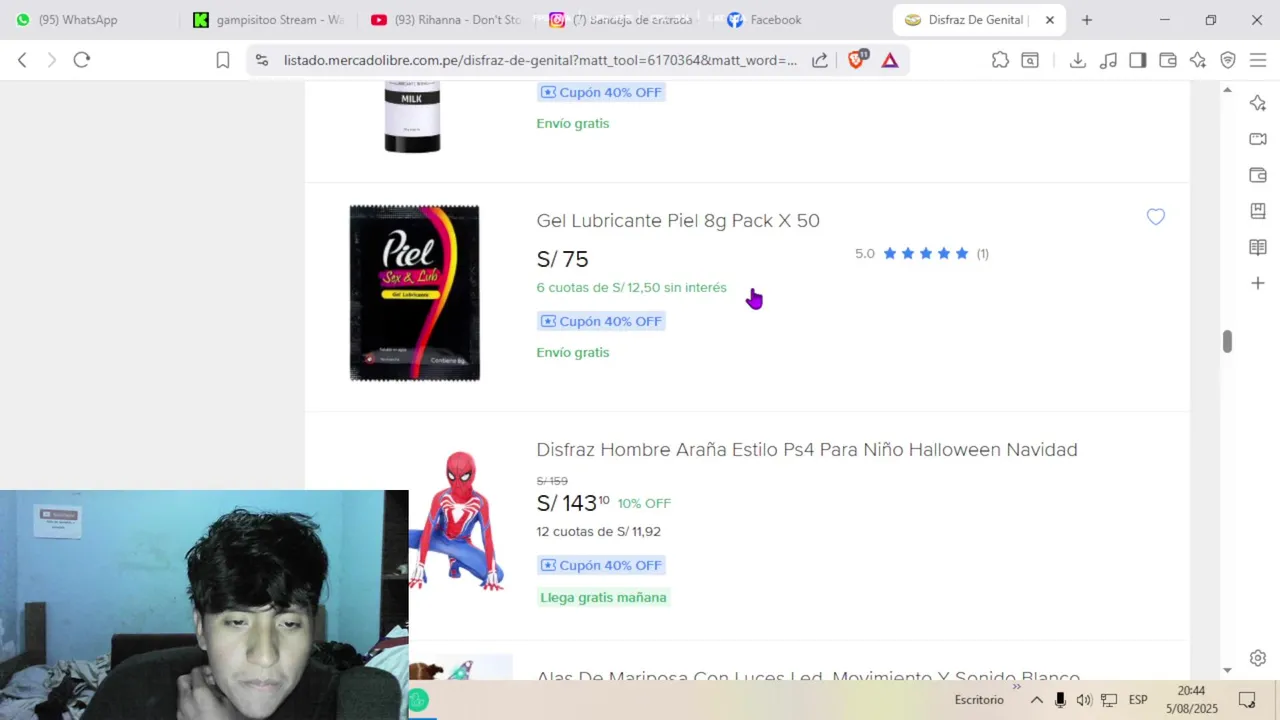Open the Gel Lubricante Piel 8g listing
Screen dimensions: 1280x720
click(x=678, y=221)
